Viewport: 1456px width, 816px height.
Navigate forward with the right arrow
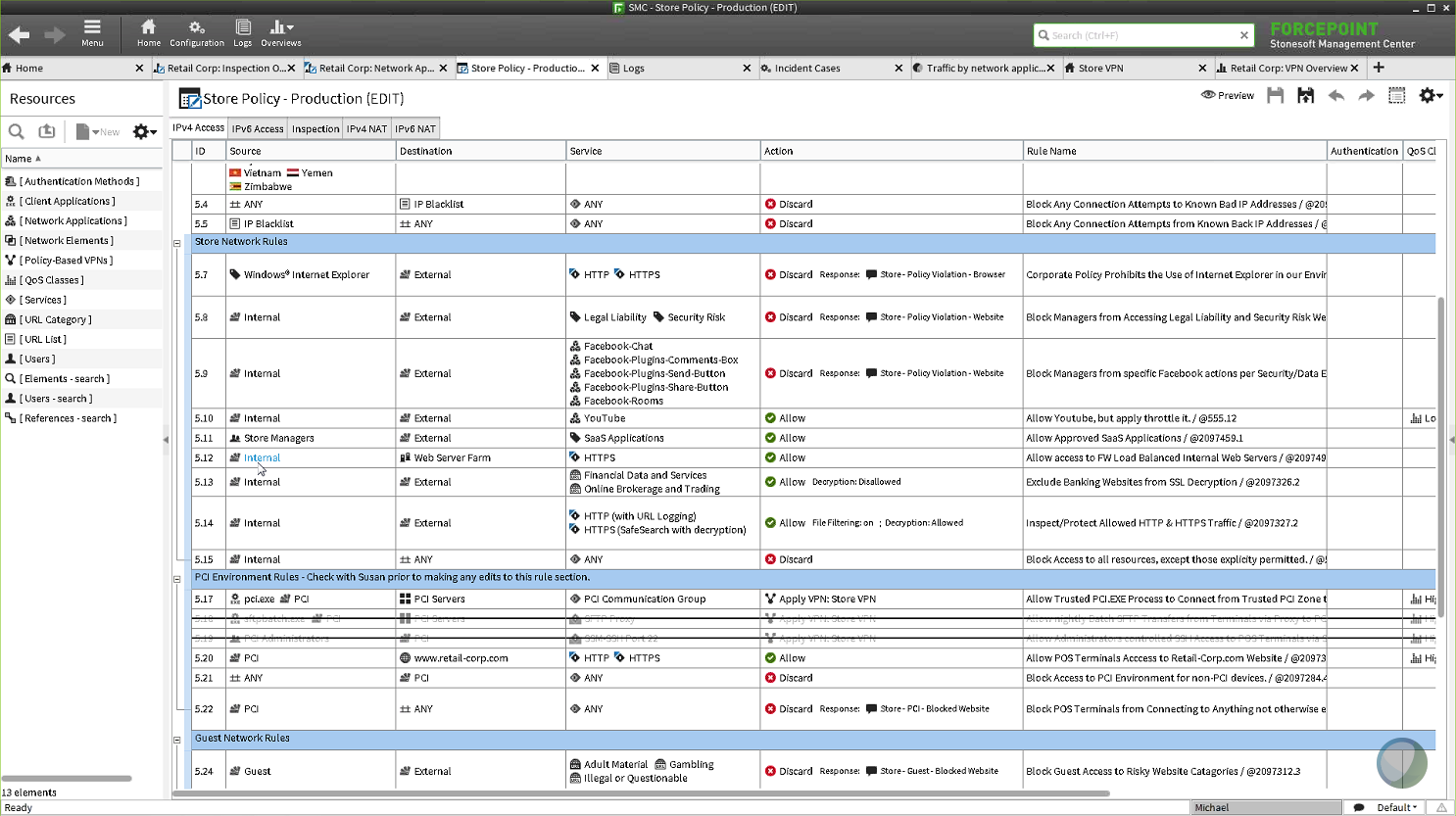55,35
